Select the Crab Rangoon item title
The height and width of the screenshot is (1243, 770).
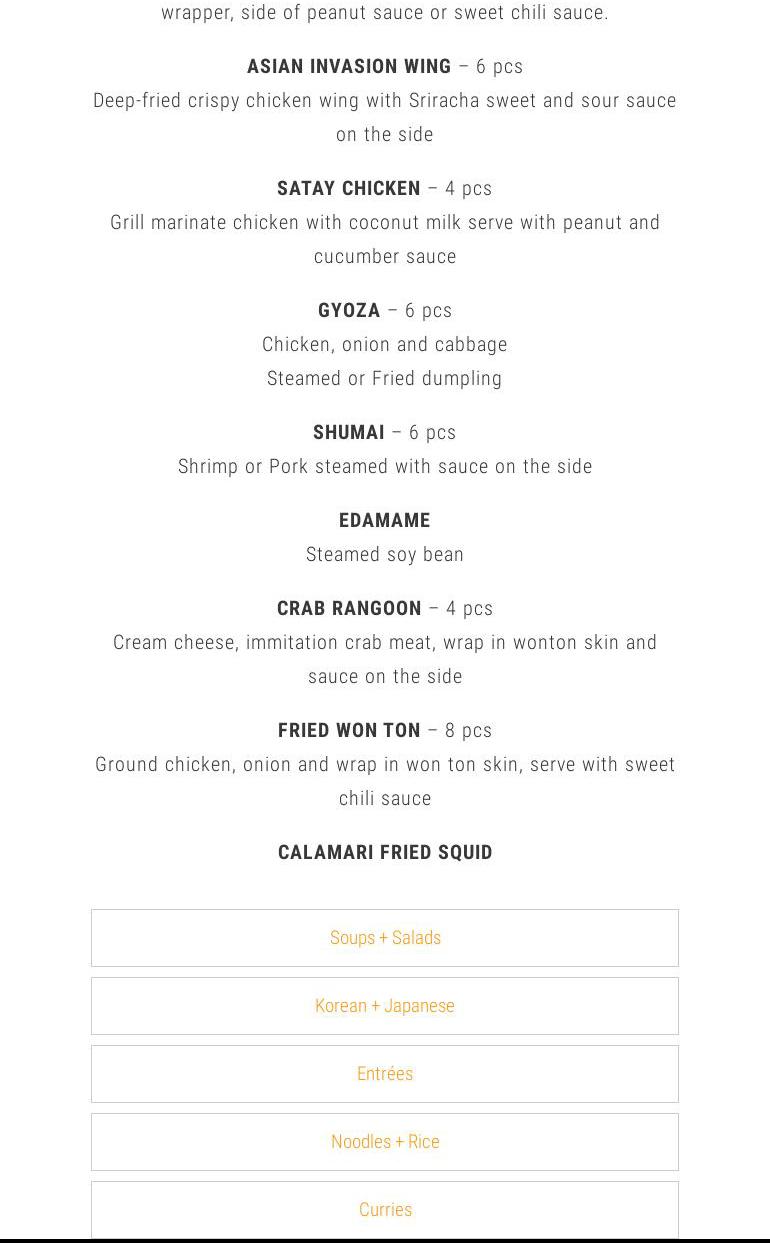coord(349,609)
